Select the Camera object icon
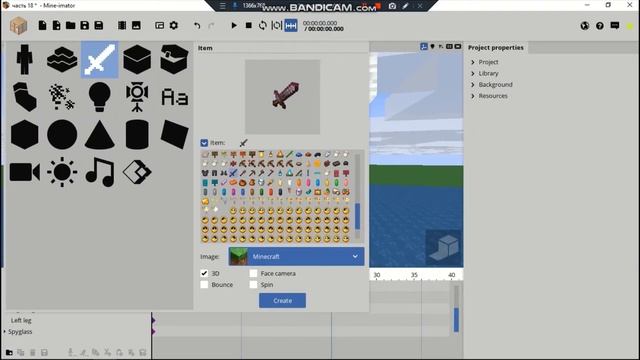The height and width of the screenshot is (360, 640). coord(24,172)
